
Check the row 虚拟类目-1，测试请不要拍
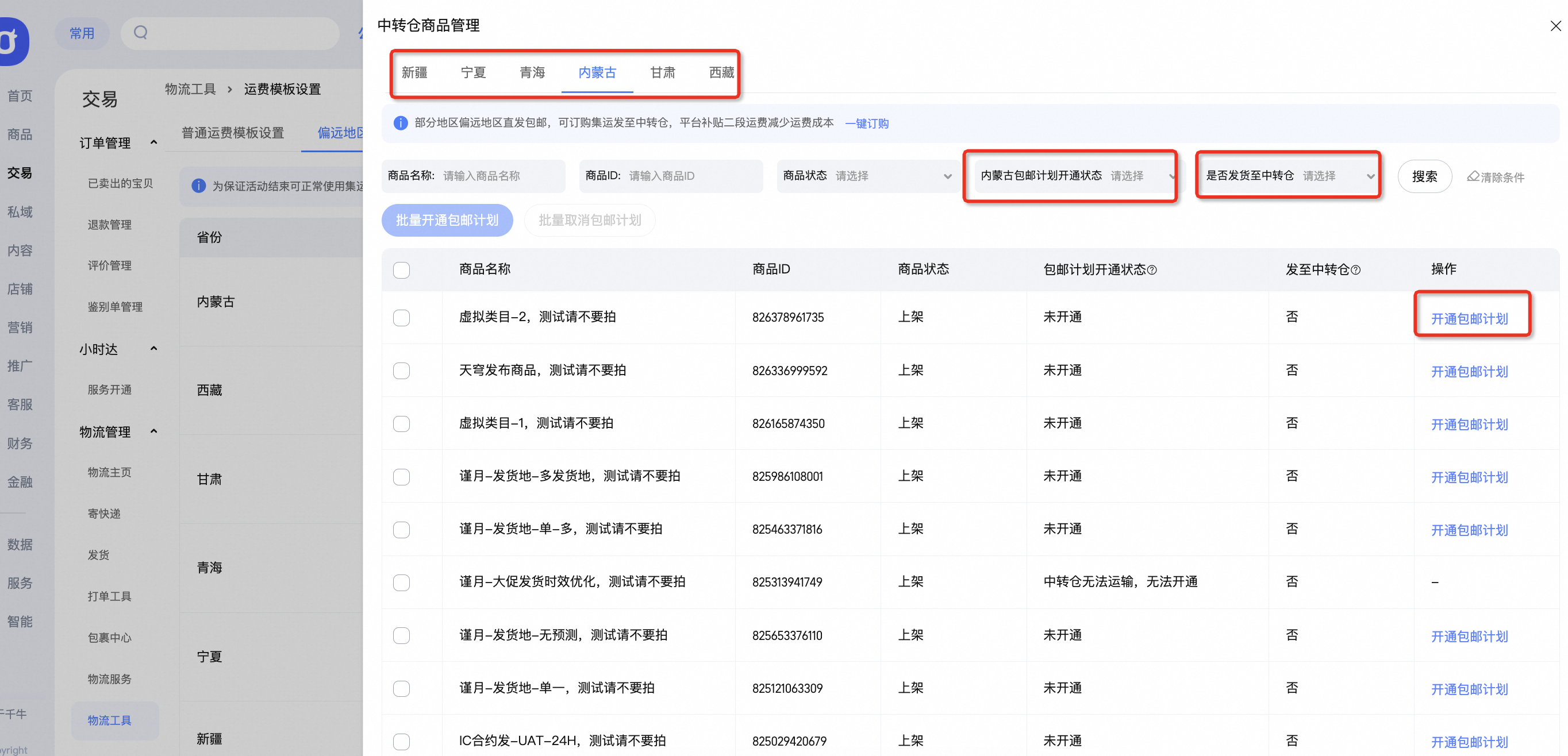(x=401, y=423)
